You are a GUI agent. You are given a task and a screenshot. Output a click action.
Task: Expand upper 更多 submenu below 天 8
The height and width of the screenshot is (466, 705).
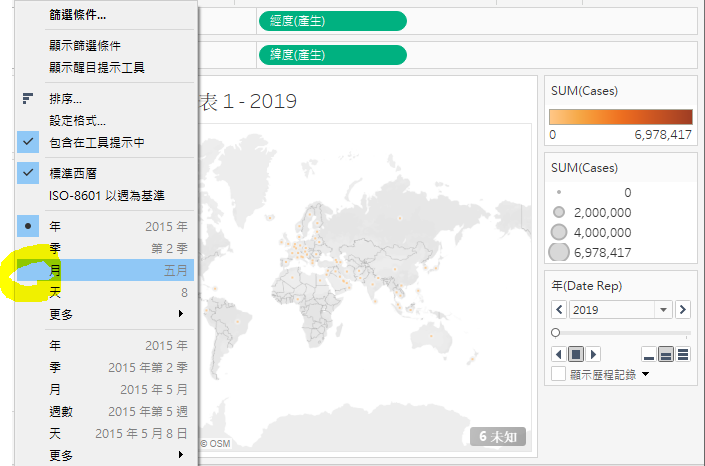pyautogui.click(x=106, y=314)
